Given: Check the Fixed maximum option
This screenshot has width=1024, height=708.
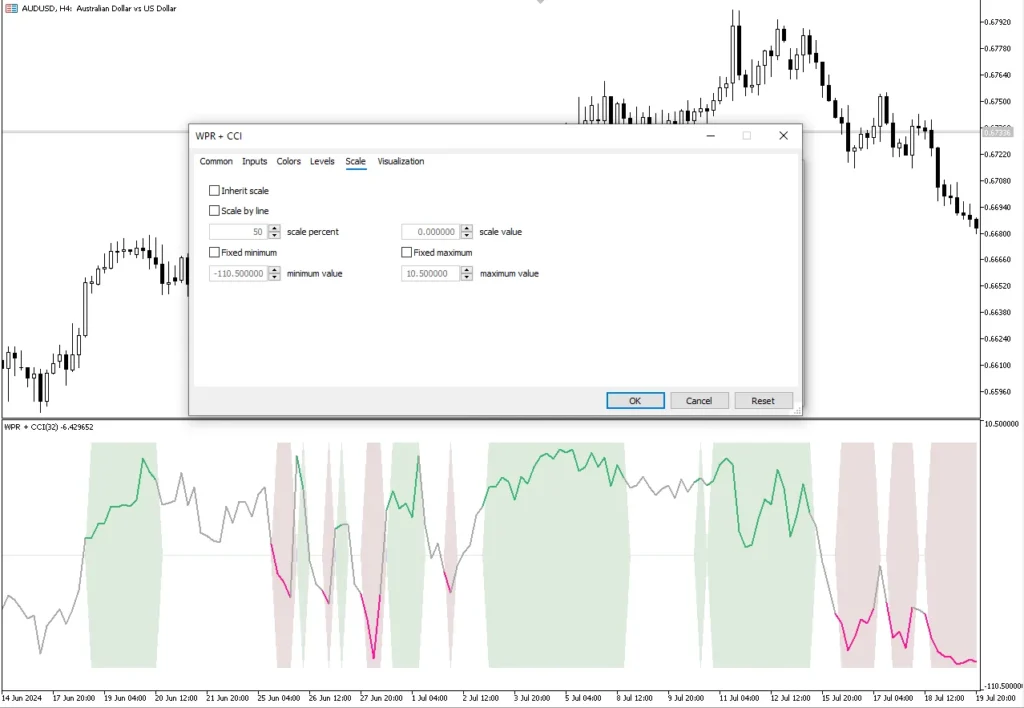Looking at the screenshot, I should pos(407,253).
